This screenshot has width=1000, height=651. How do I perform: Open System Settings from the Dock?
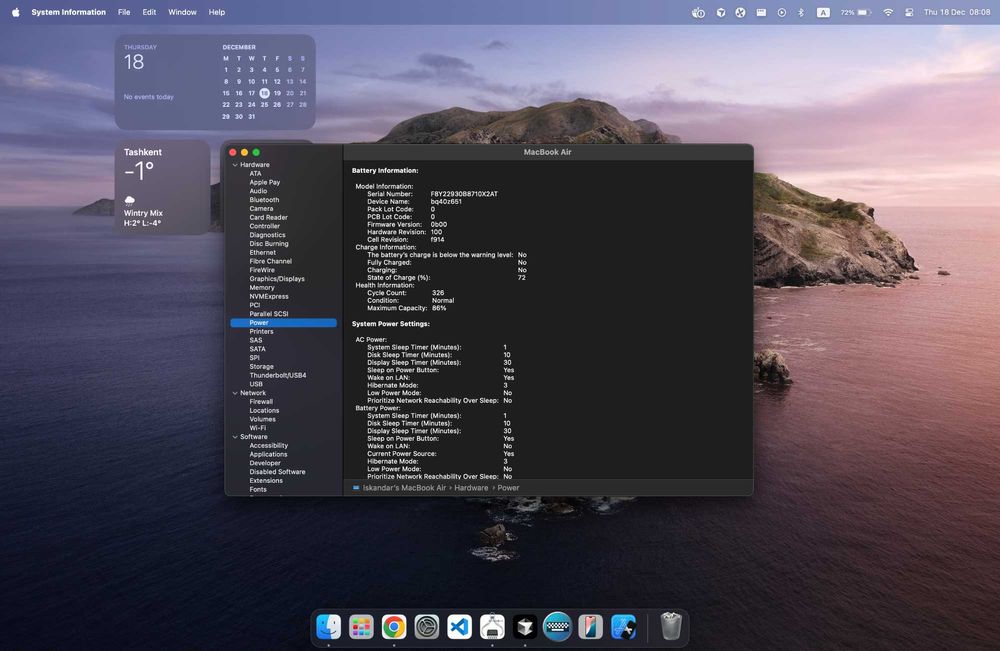point(427,627)
